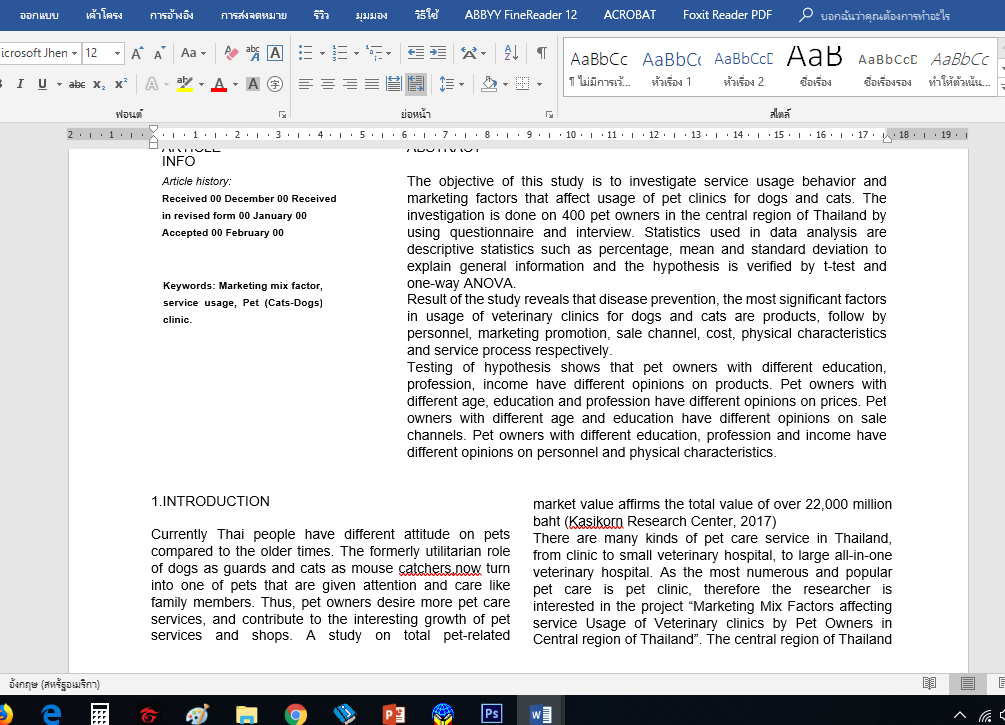The height and width of the screenshot is (725, 1005).
Task: Expand font color dropdown arrow
Action: point(235,84)
